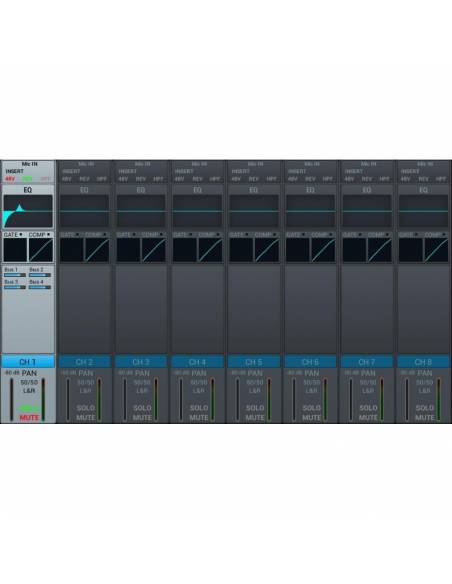Enable HPF on CH 4
Viewport: 452px width, 584px height.
coord(214,179)
